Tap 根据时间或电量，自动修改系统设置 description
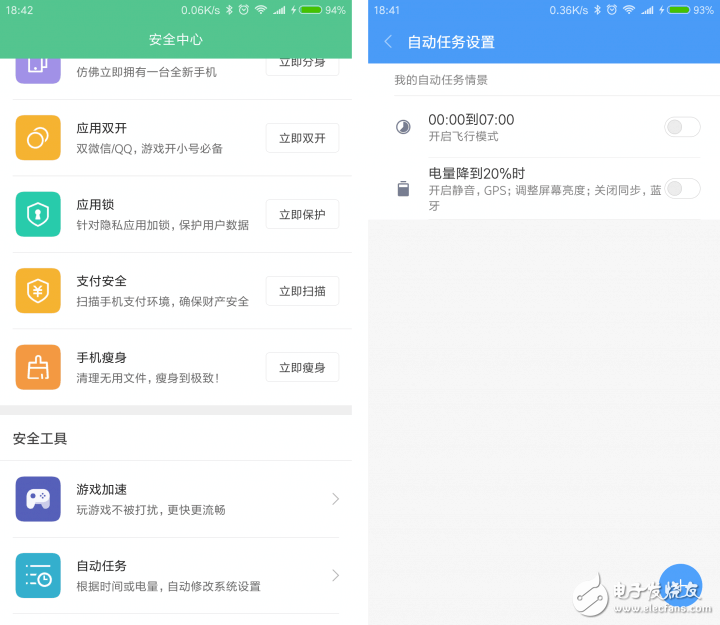Viewport: 720px width, 625px height. click(169, 586)
